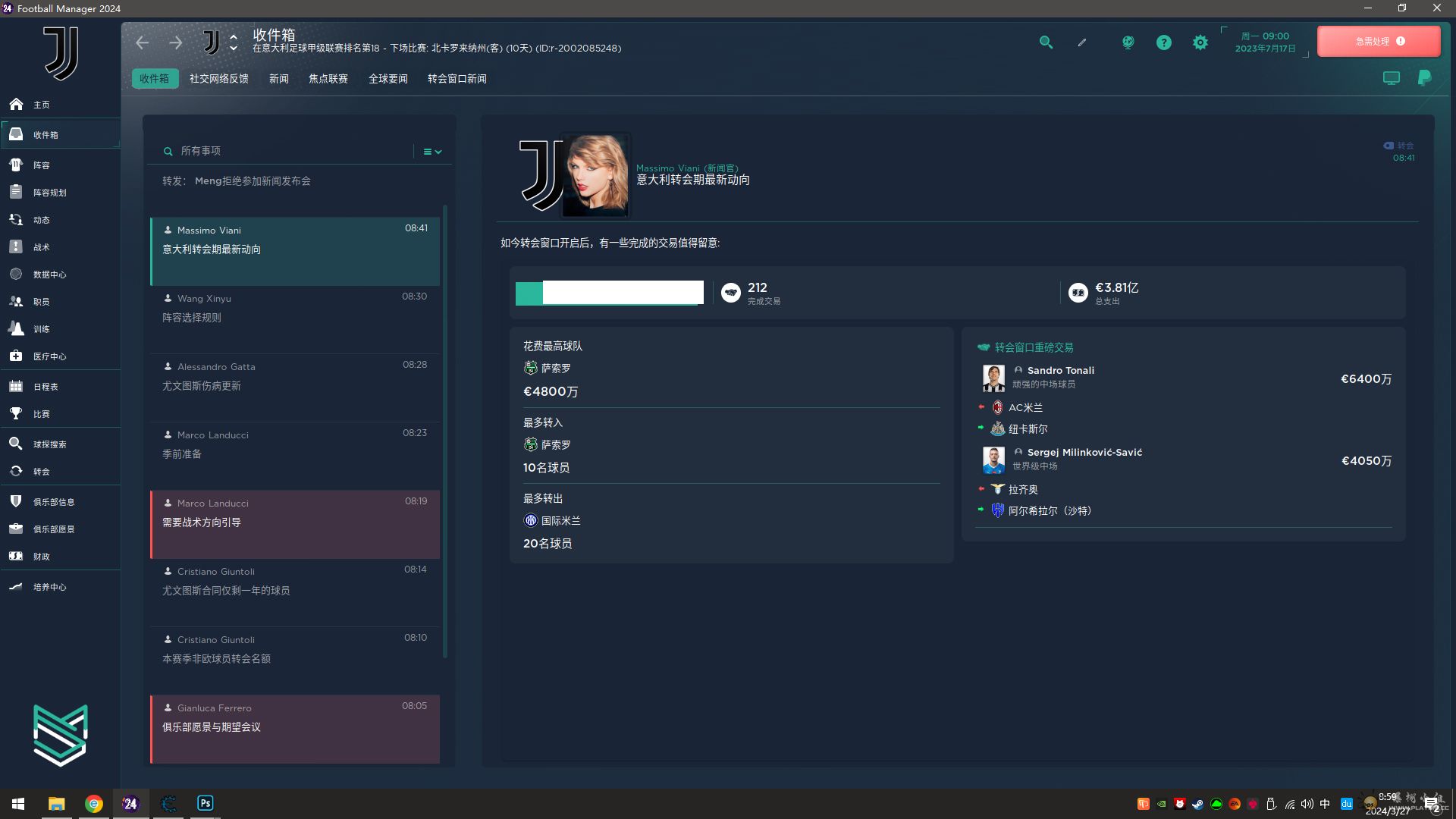Go to 动态 in the sidebar
1456x819 pixels.
41,220
